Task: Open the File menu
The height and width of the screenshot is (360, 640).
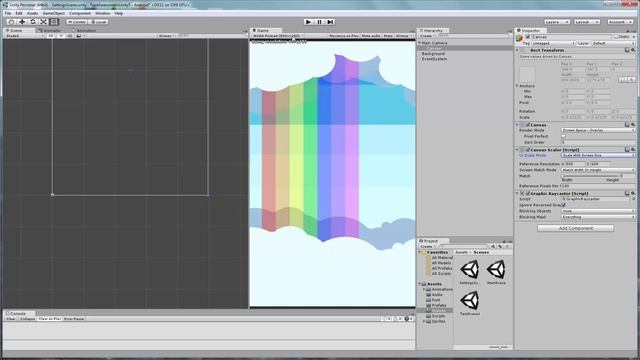Action: click(x=8, y=13)
